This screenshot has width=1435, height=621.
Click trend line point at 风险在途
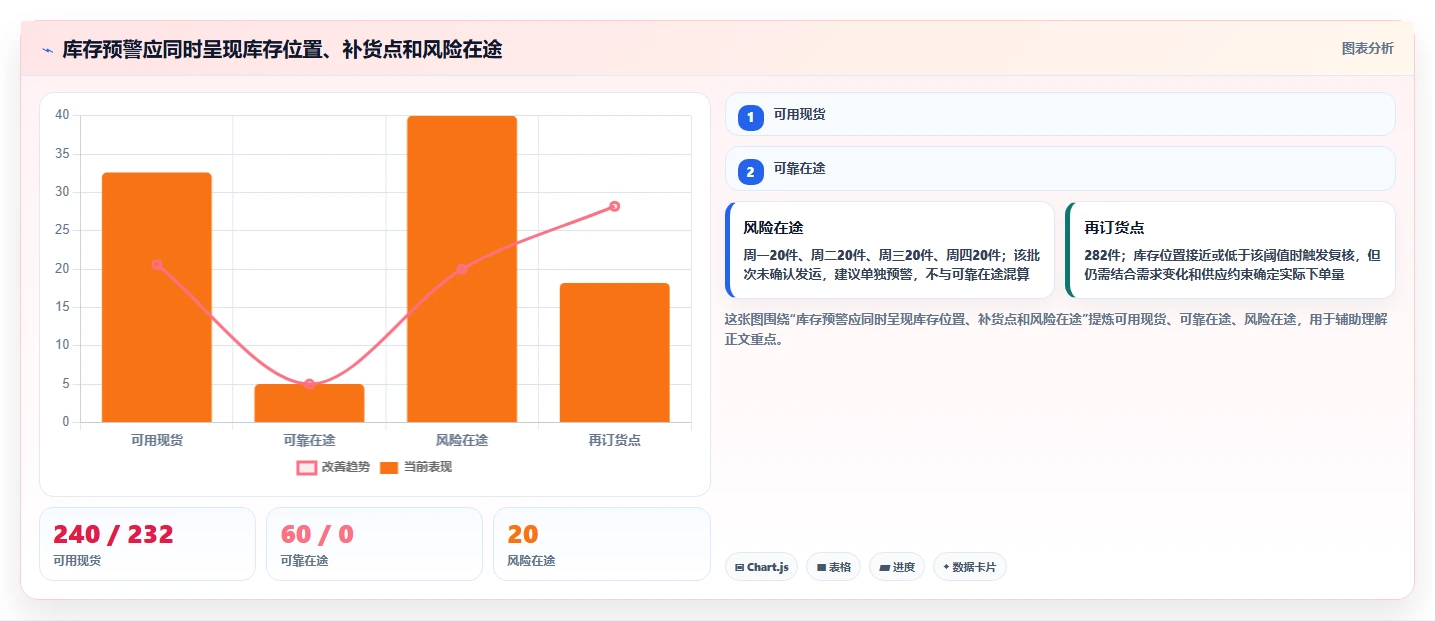[462, 269]
